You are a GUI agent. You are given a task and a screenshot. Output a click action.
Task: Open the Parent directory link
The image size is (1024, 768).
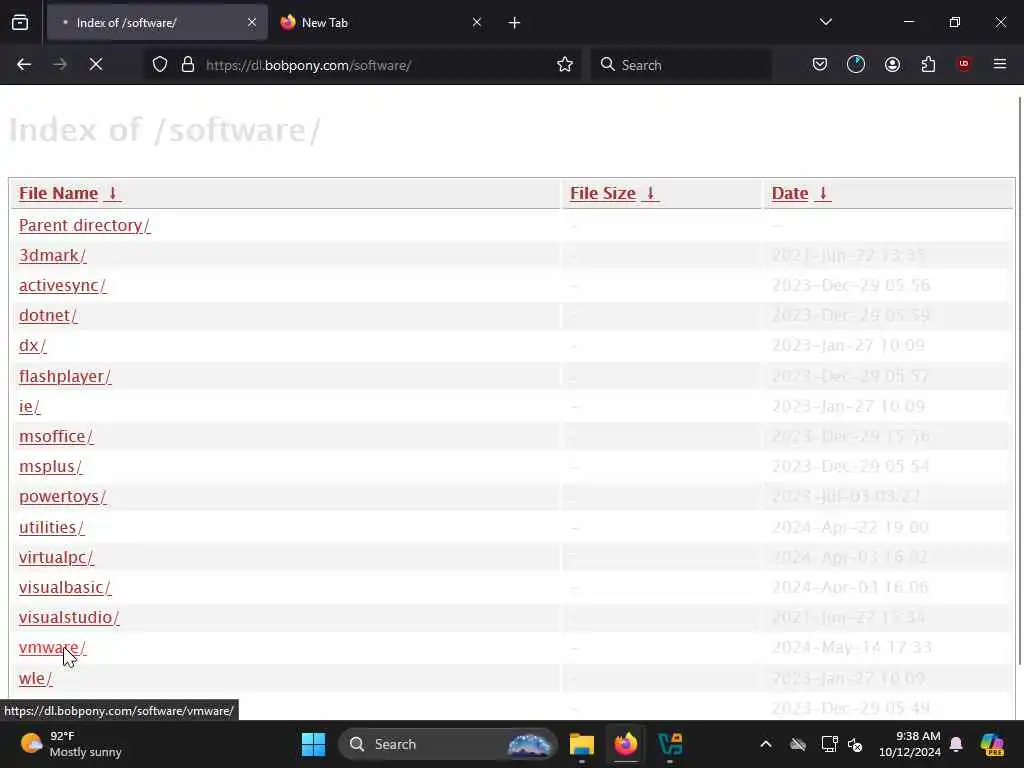tap(84, 225)
